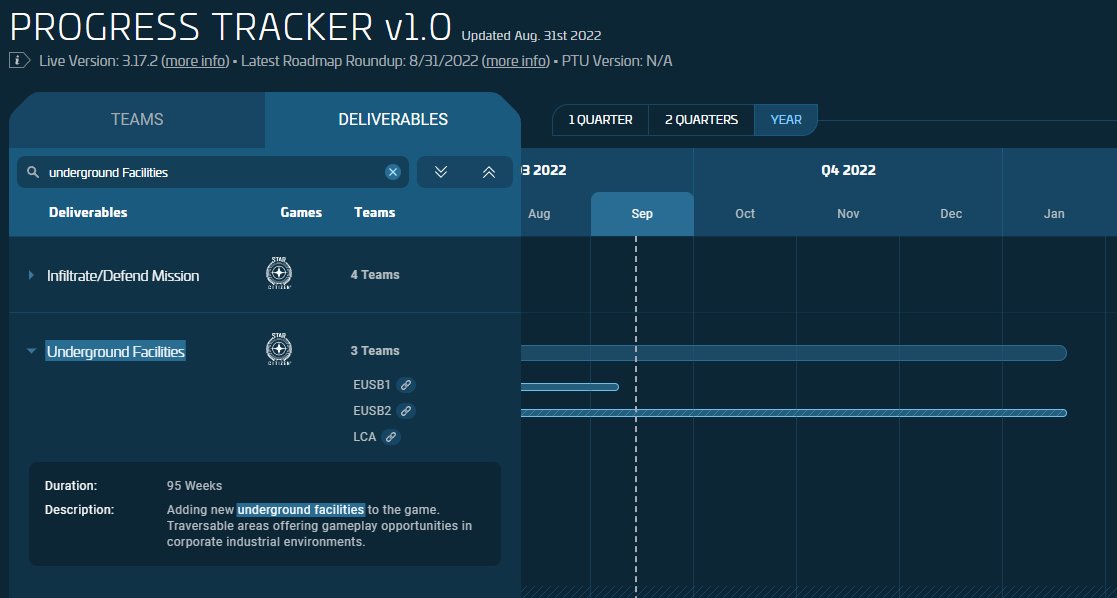Click the highlighted underground facilities description text
The image size is (1117, 598).
301,510
